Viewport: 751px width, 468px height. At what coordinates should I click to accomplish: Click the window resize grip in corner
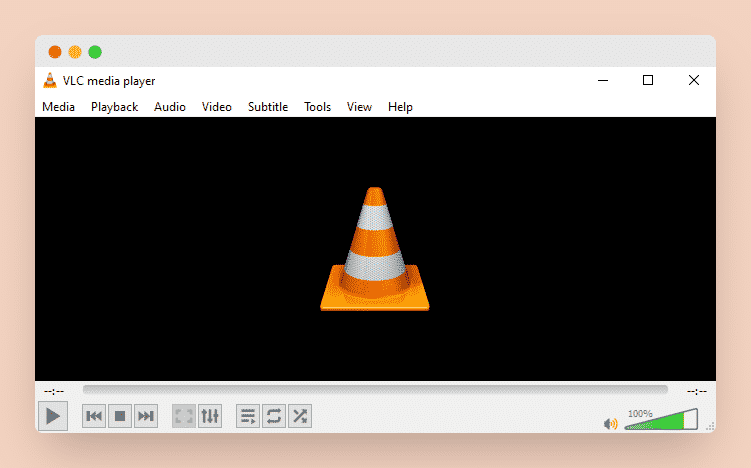[x=710, y=426]
